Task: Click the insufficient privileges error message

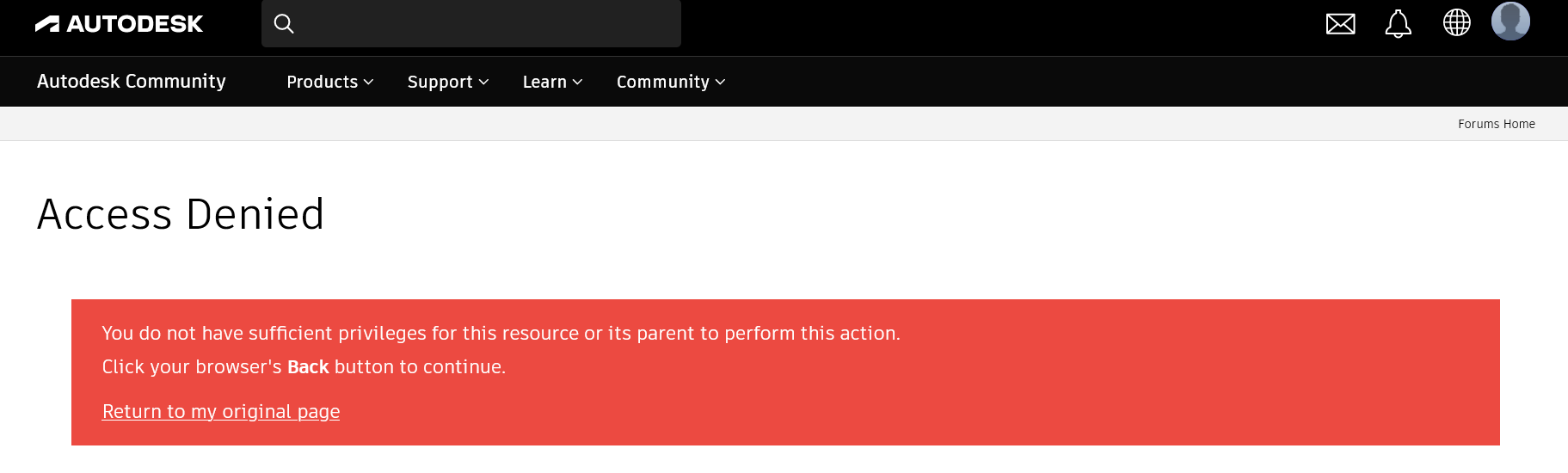Action: [x=501, y=334]
